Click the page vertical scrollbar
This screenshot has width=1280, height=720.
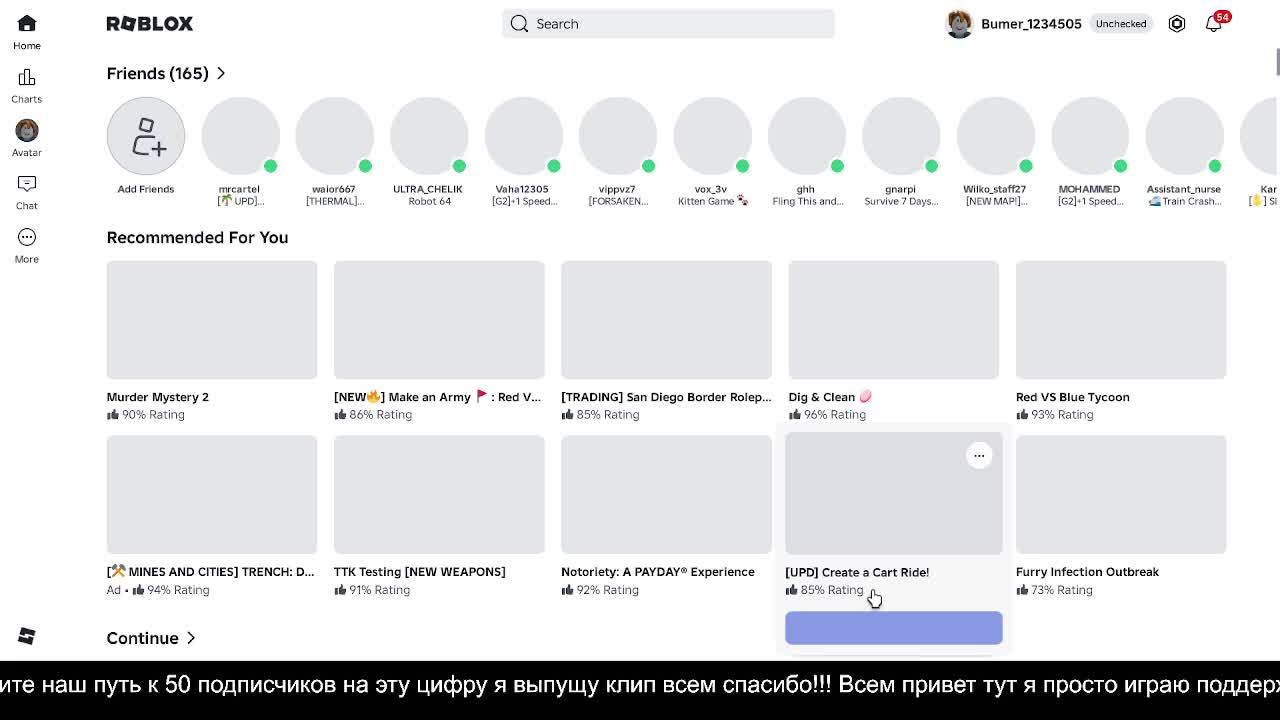(x=1277, y=60)
